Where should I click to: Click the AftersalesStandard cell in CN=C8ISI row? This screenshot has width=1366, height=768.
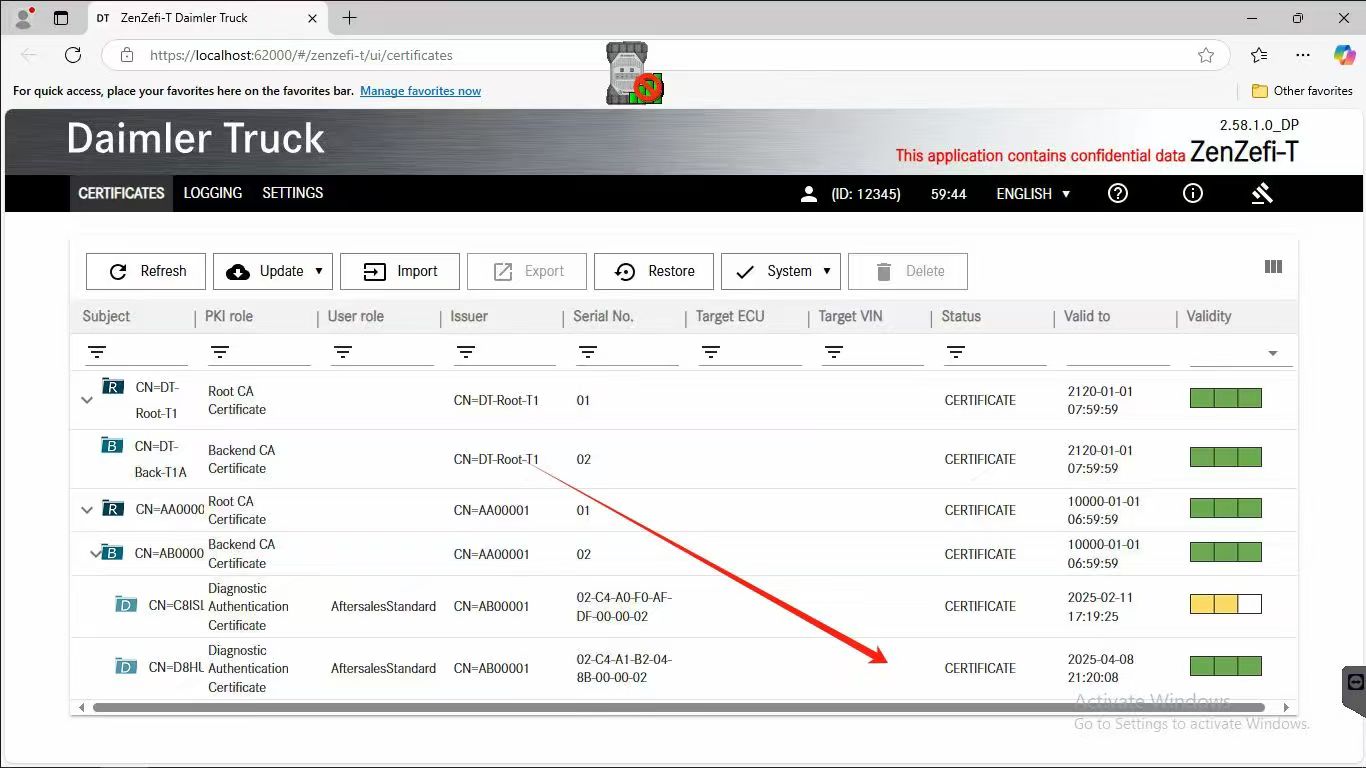point(383,606)
